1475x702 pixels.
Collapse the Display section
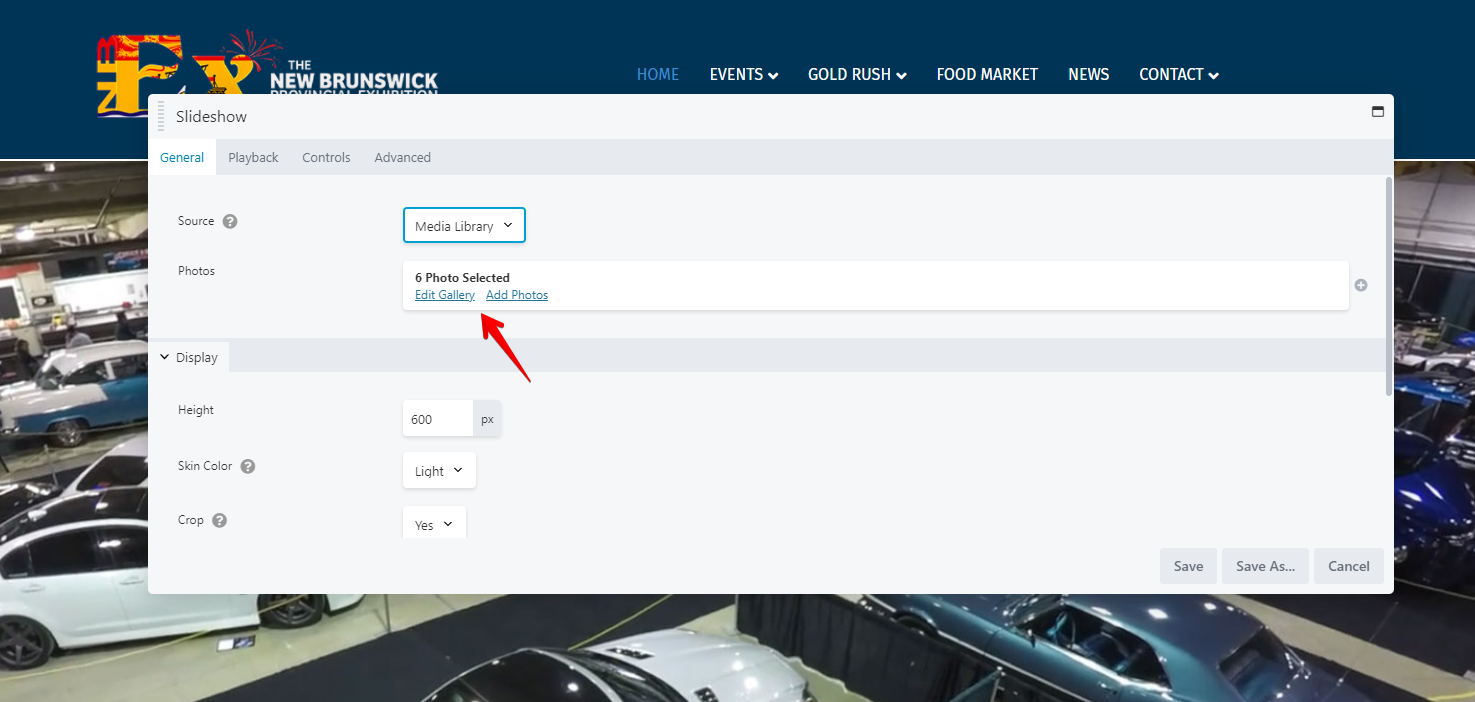(189, 357)
